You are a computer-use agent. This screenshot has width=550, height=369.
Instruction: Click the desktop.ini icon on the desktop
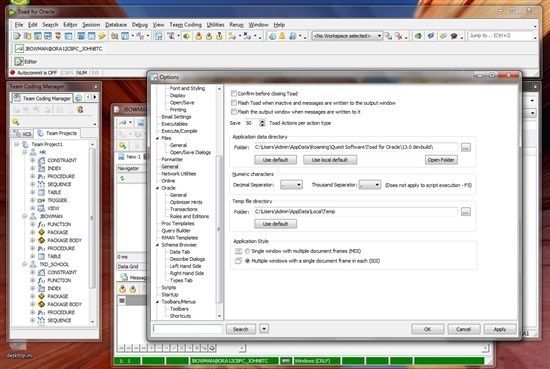click(17, 345)
